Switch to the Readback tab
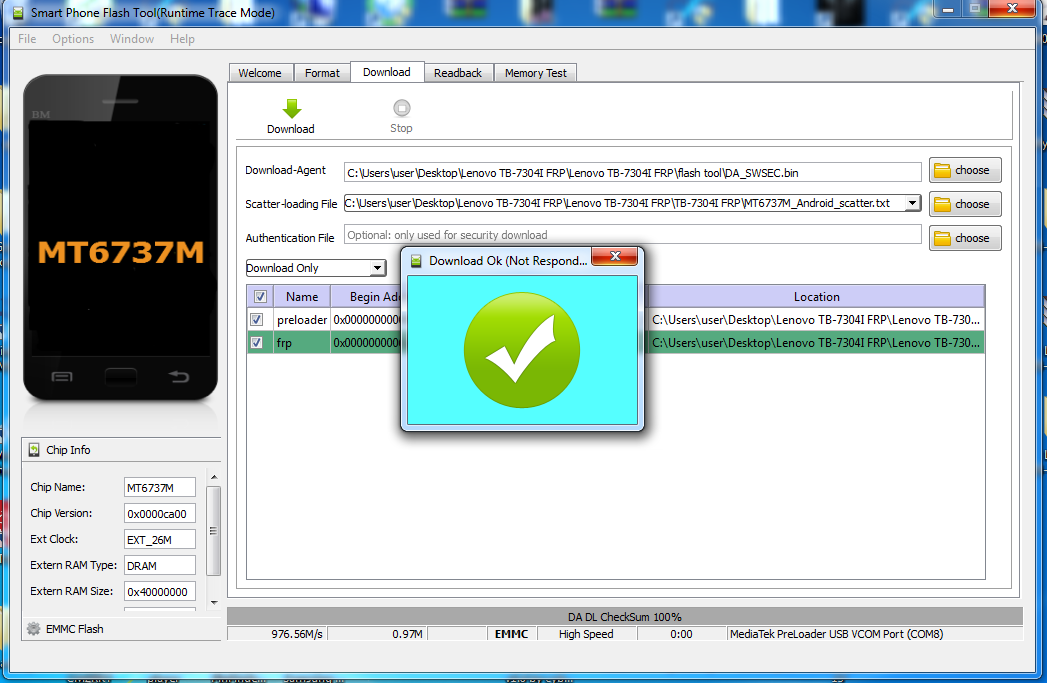 [x=458, y=73]
